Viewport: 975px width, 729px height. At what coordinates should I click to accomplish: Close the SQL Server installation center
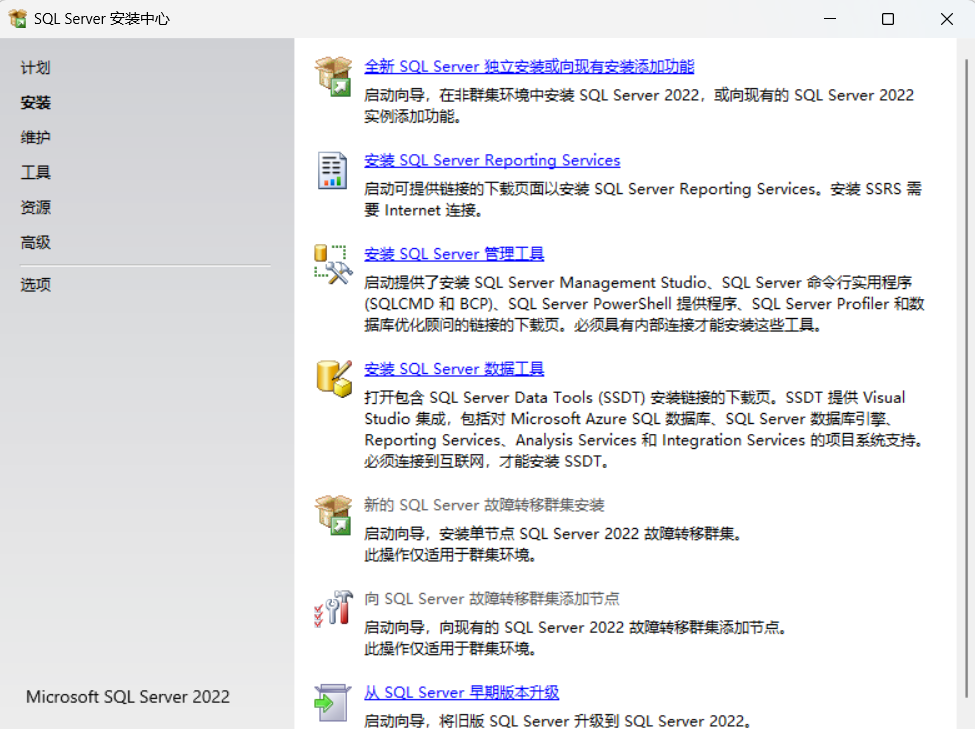coord(946,19)
